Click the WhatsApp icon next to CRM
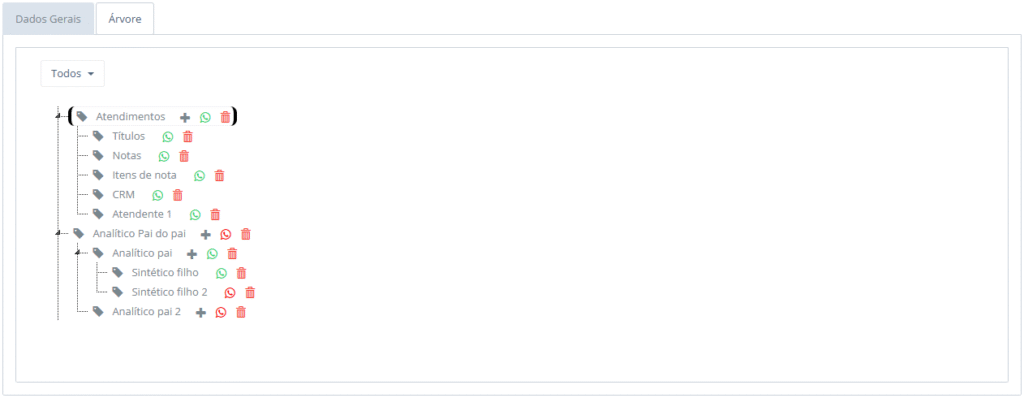1024x398 pixels. tap(157, 195)
